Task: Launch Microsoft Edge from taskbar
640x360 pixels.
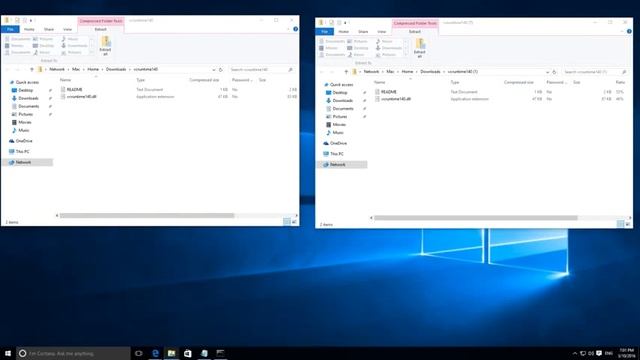Action: (155, 353)
